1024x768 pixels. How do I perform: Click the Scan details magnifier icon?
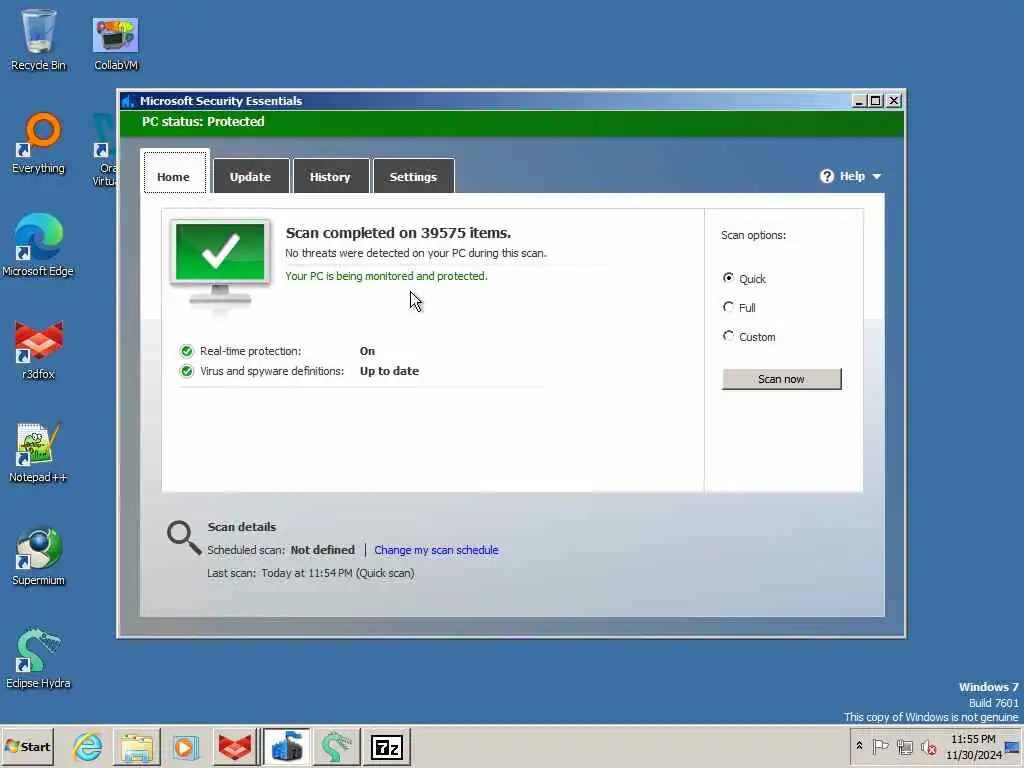tap(184, 537)
